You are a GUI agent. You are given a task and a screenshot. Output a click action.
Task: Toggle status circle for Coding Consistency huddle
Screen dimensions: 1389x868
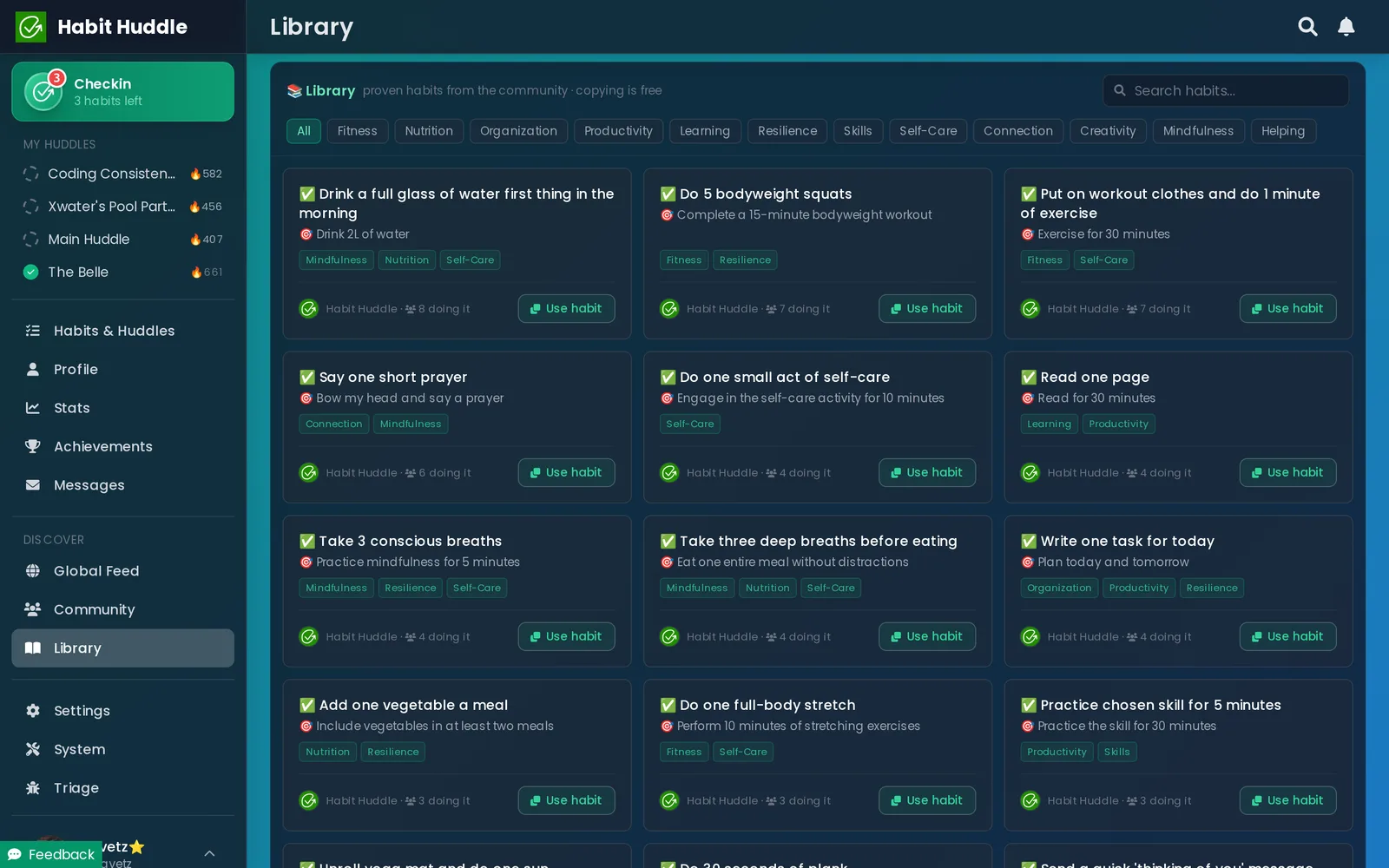click(x=31, y=174)
